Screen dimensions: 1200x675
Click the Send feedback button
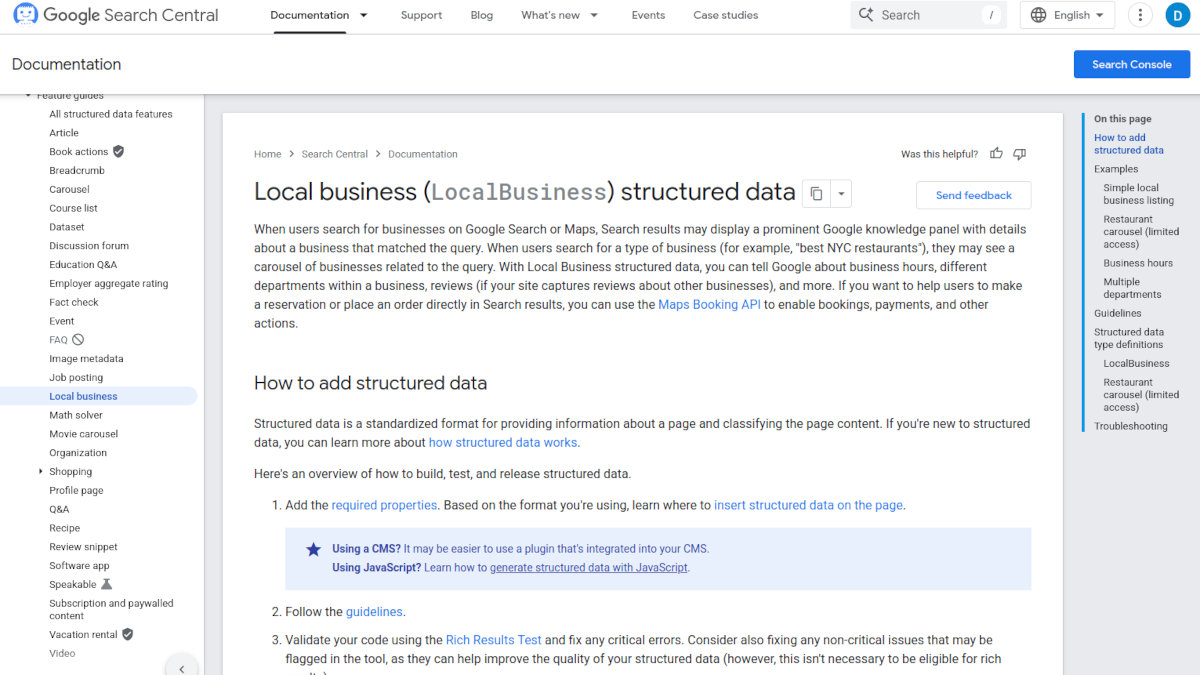coord(974,195)
